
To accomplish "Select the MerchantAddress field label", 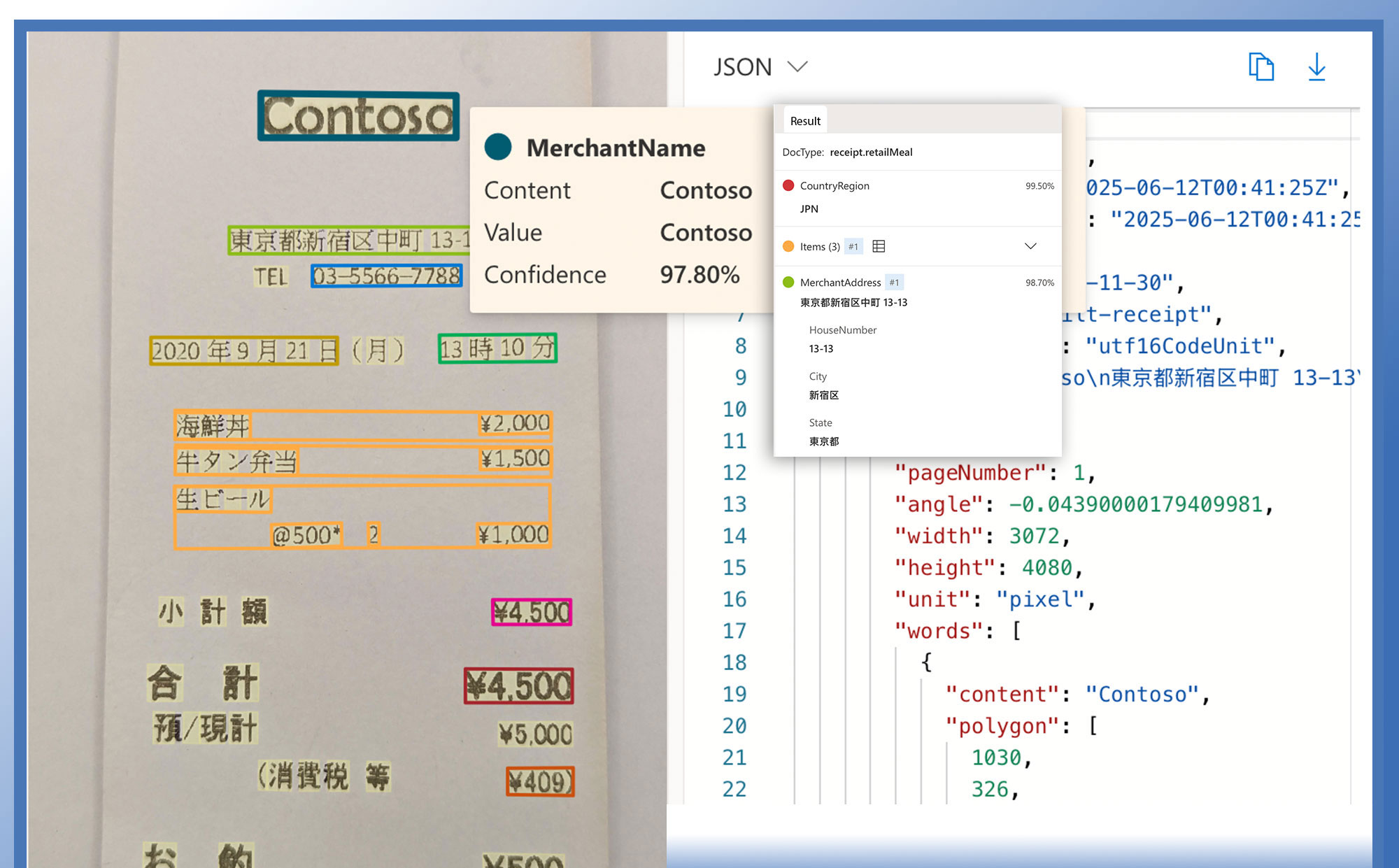I will point(840,282).
